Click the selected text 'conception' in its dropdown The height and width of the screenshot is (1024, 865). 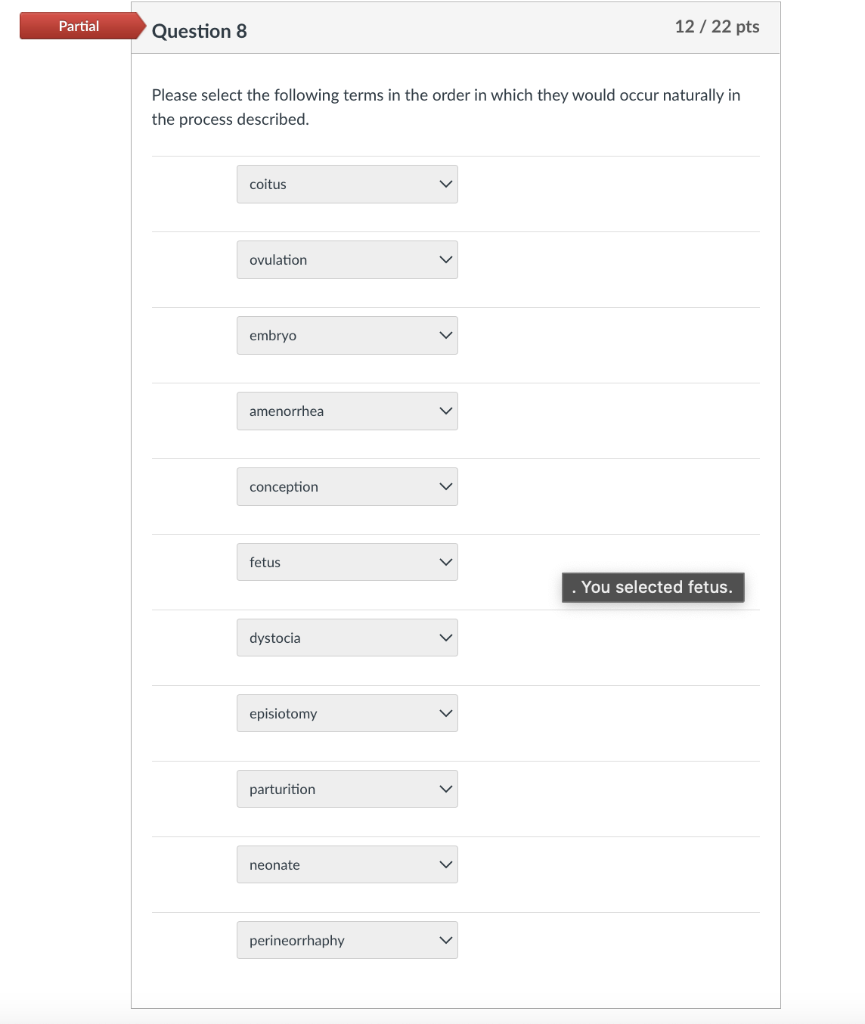point(284,487)
